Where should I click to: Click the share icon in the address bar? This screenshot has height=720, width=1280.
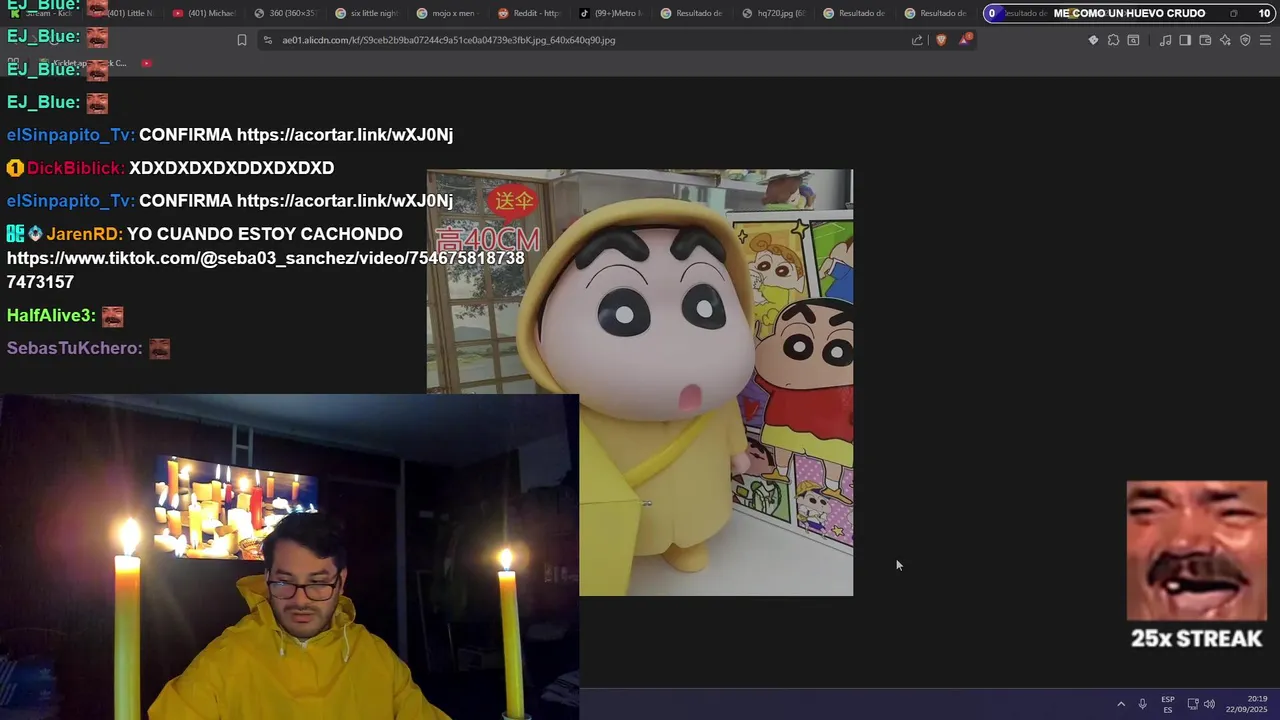pos(917,40)
